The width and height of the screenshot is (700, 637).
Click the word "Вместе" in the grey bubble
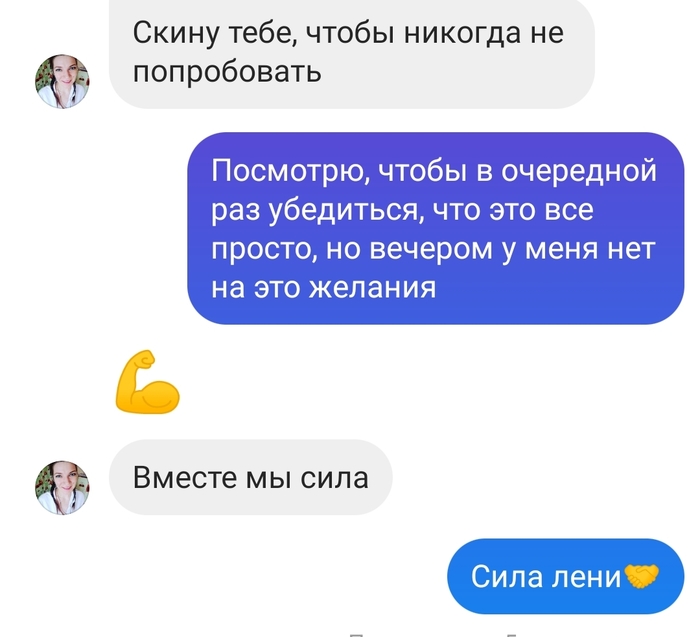[185, 478]
